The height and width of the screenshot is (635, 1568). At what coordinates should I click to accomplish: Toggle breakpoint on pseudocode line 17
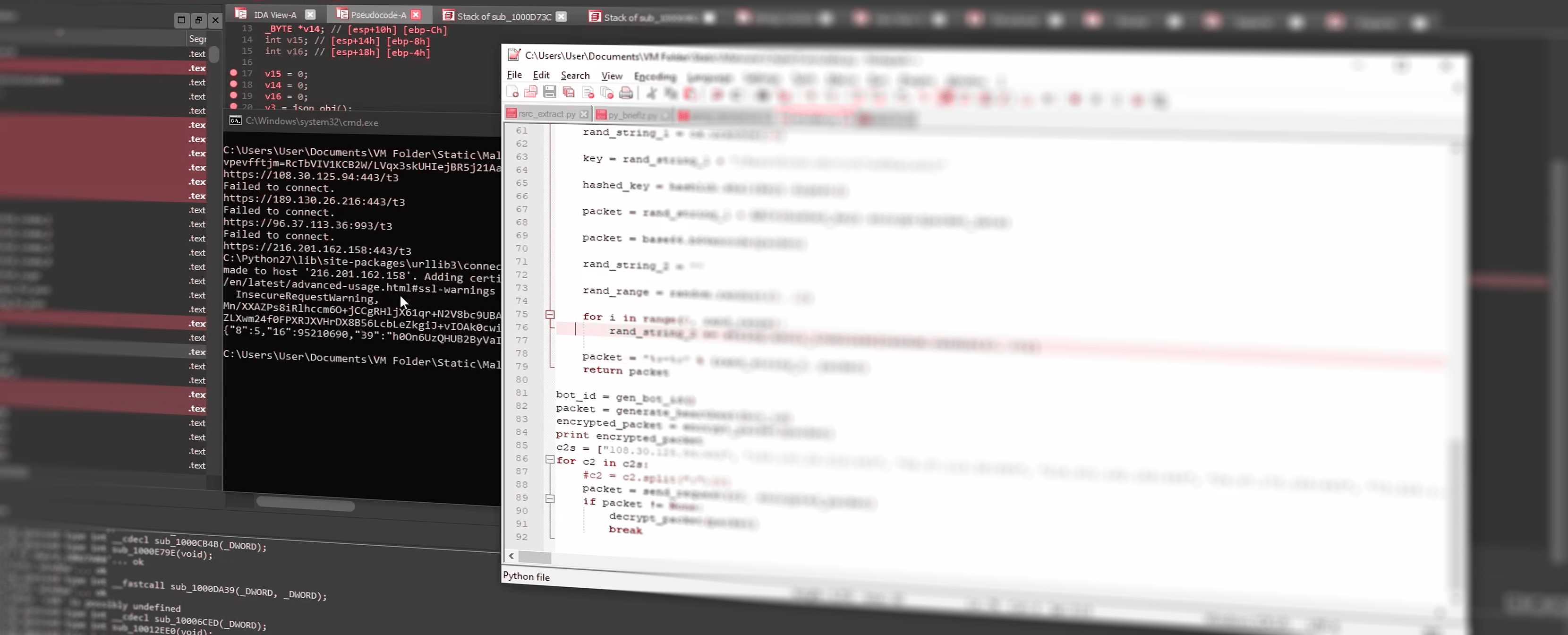233,72
